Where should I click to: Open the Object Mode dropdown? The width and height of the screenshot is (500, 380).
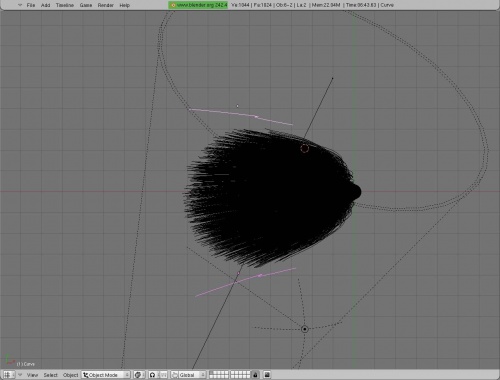(x=106, y=375)
